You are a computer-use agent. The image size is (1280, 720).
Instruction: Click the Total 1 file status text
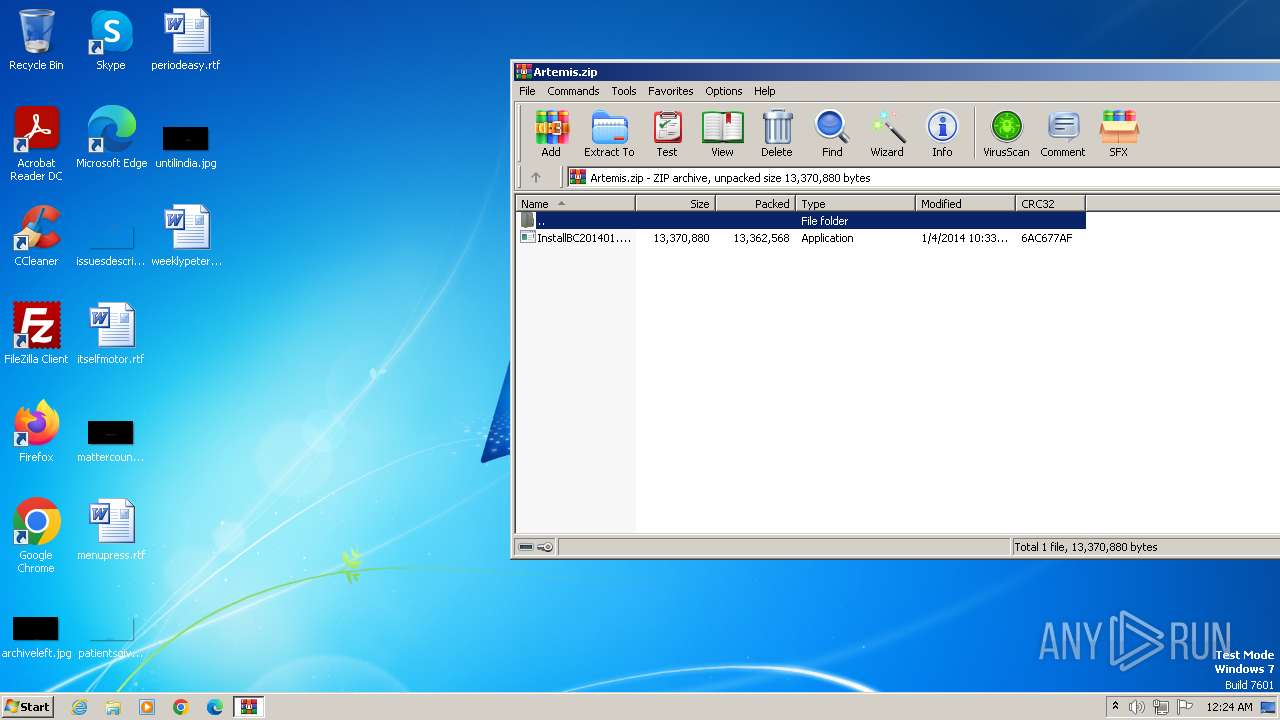(1086, 547)
